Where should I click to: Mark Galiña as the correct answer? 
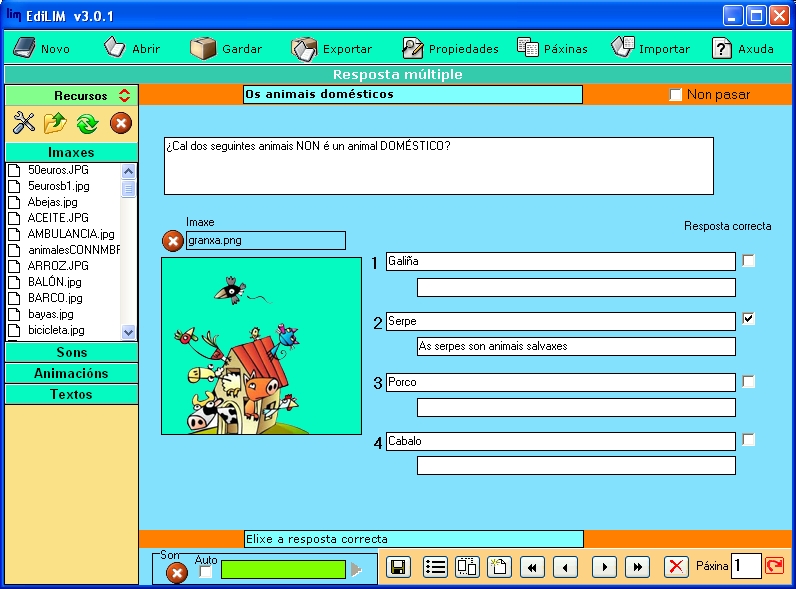749,261
